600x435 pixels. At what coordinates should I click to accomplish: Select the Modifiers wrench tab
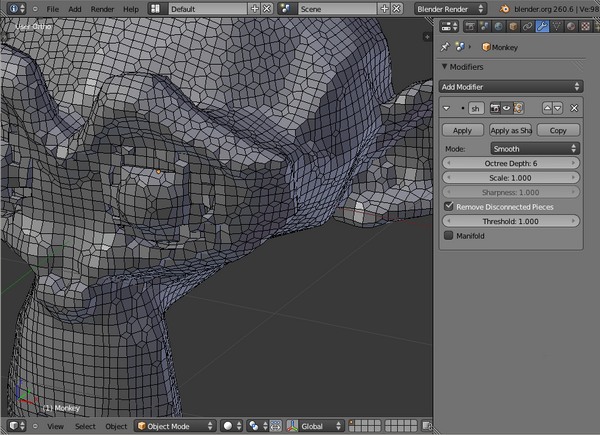pyautogui.click(x=542, y=26)
